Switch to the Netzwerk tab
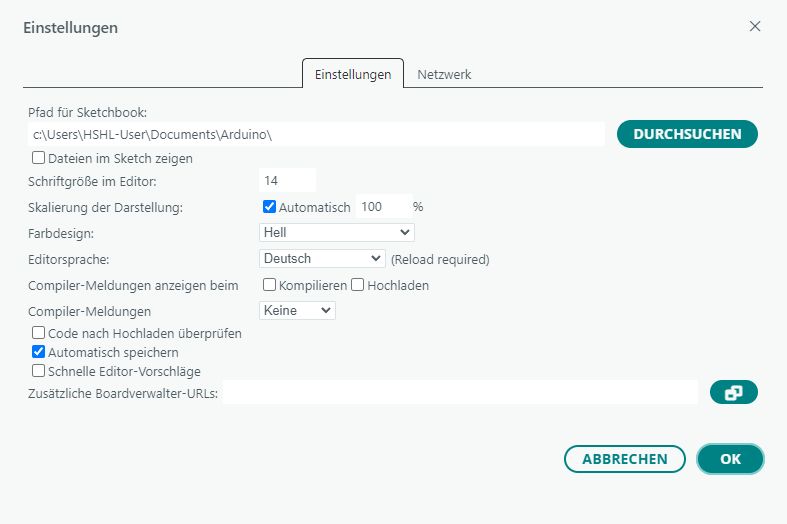 point(444,74)
